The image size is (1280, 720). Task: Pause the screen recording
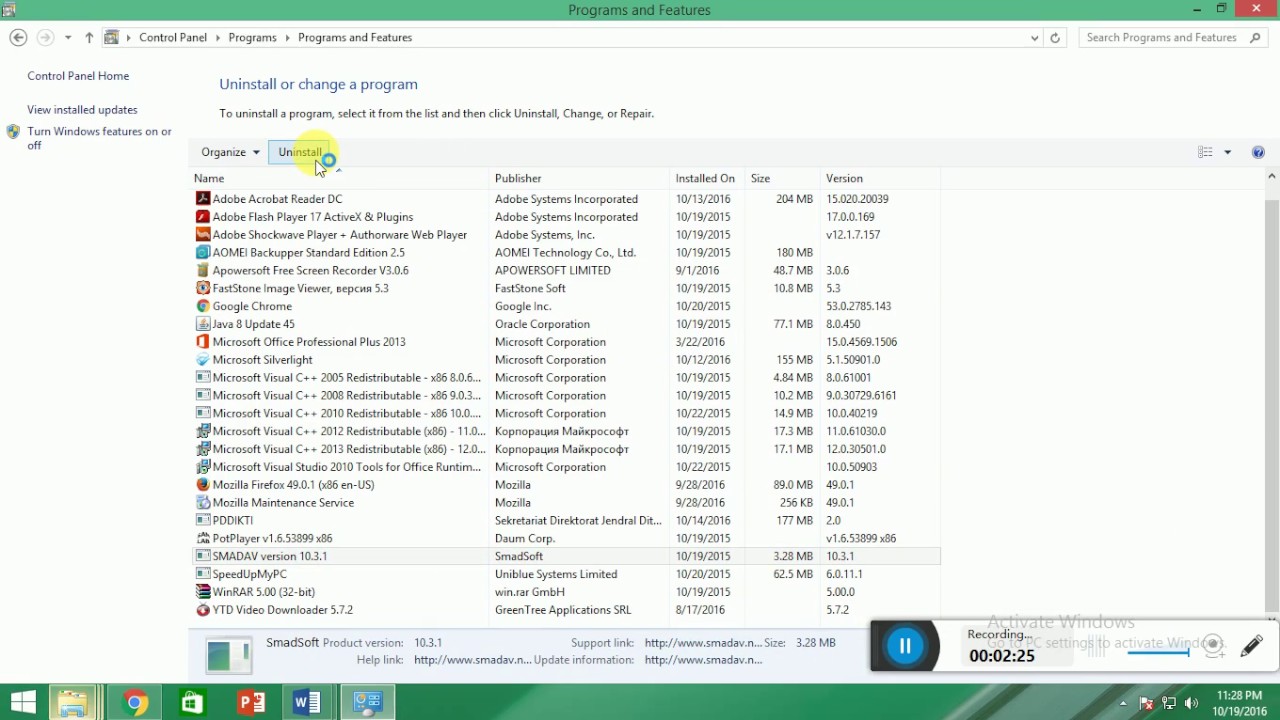[904, 646]
